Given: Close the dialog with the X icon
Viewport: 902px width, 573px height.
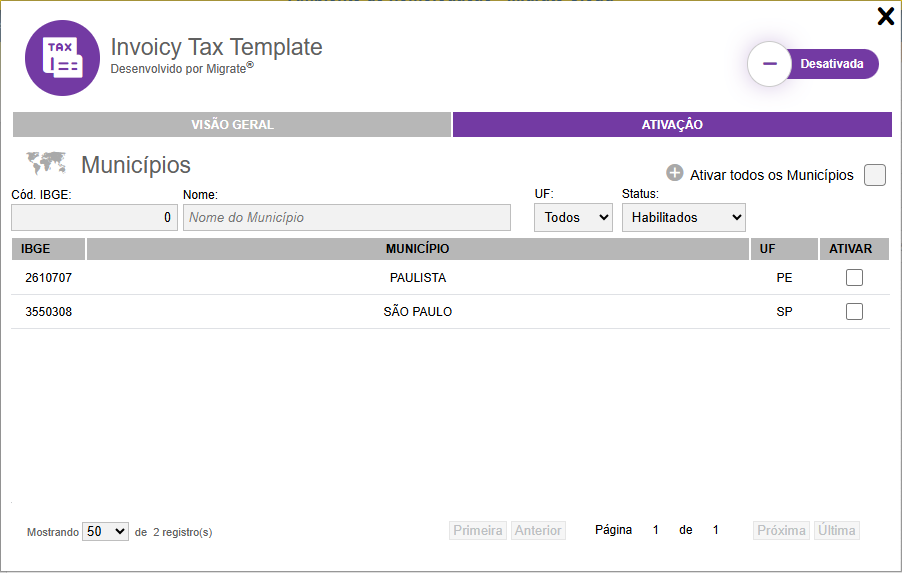Looking at the screenshot, I should coord(885,16).
